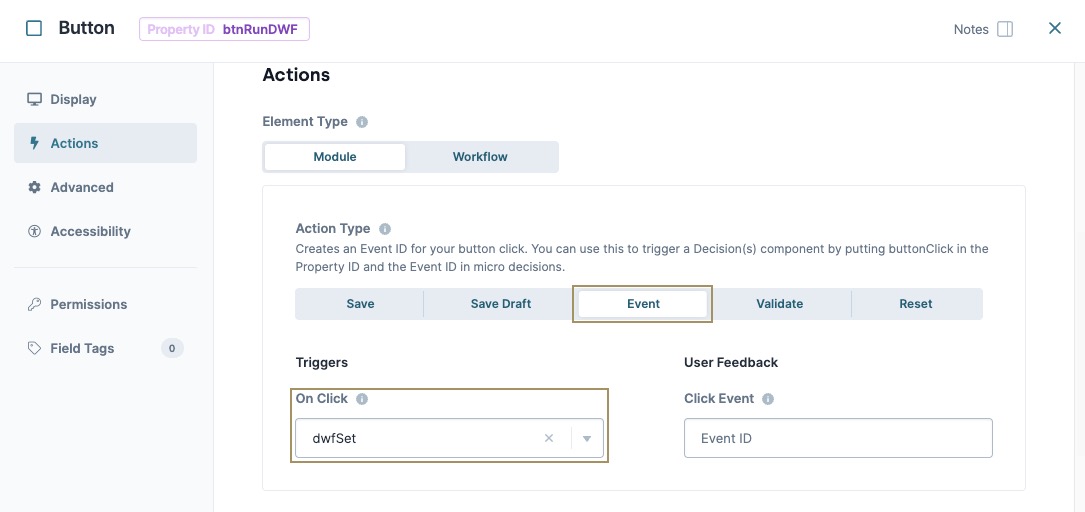
Task: Click the Property ID btnRunDWF field
Action: [x=224, y=30]
